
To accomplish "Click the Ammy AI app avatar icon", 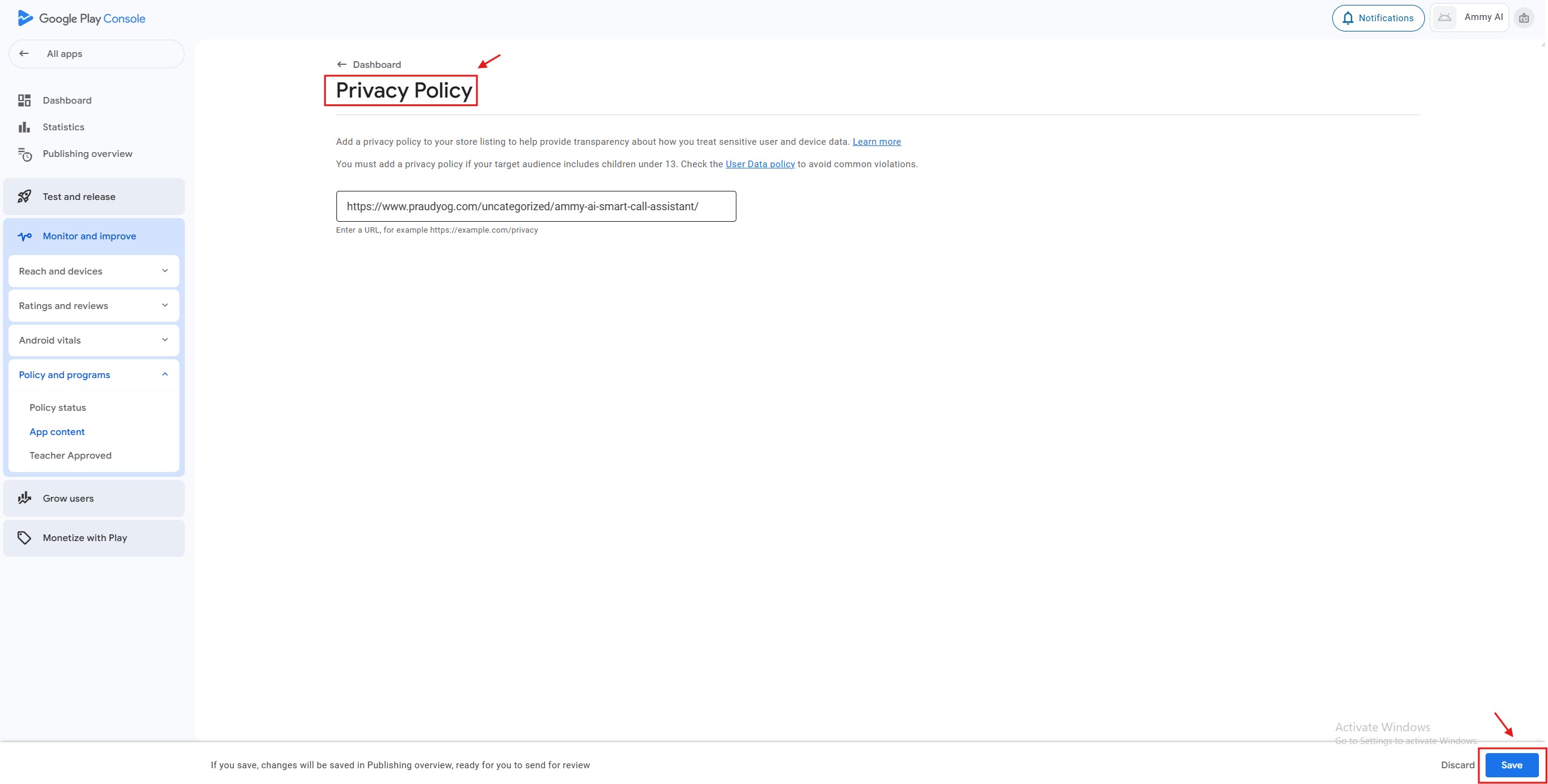I will point(1444,18).
